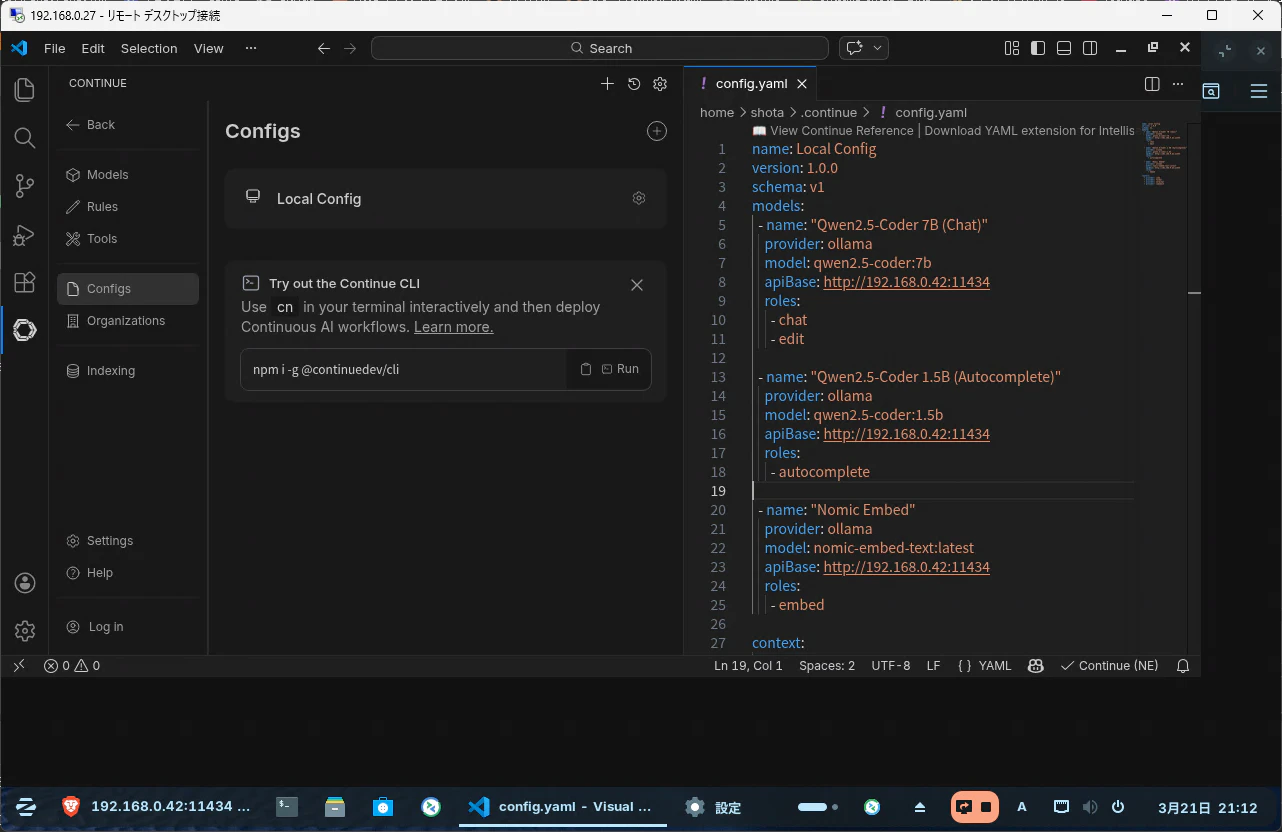The width and height of the screenshot is (1282, 832).
Task: Add a new config with circled plus
Action: click(657, 131)
